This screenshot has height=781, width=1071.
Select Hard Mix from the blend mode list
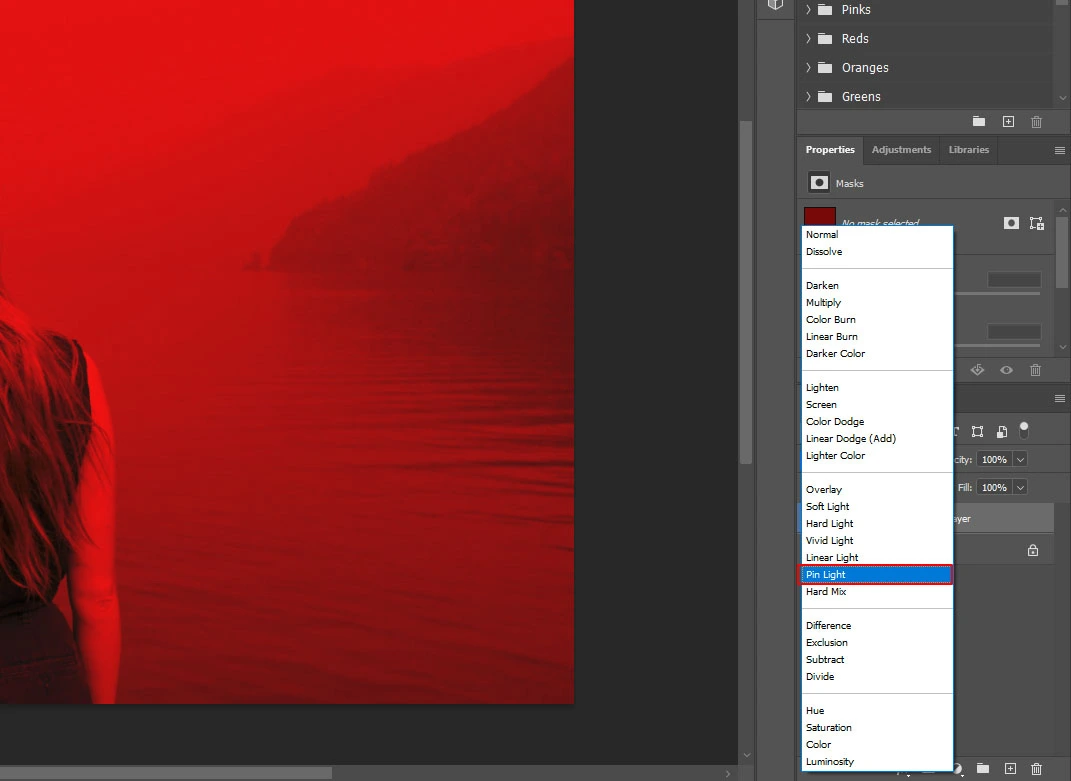(x=826, y=591)
